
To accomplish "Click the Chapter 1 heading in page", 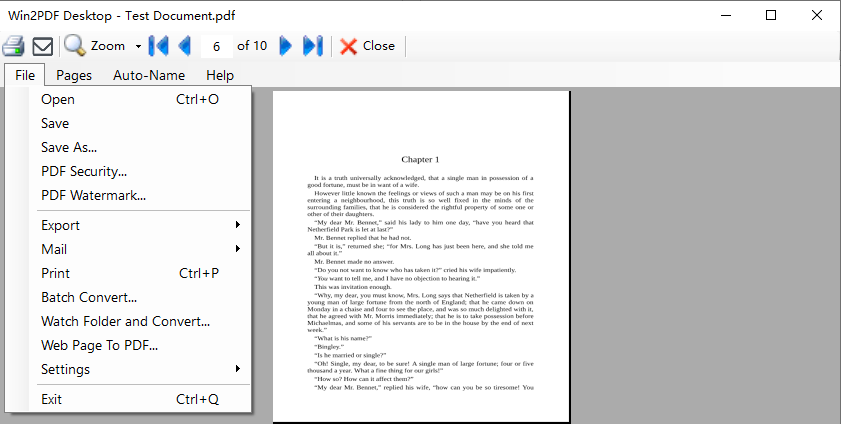I will click(x=420, y=159).
